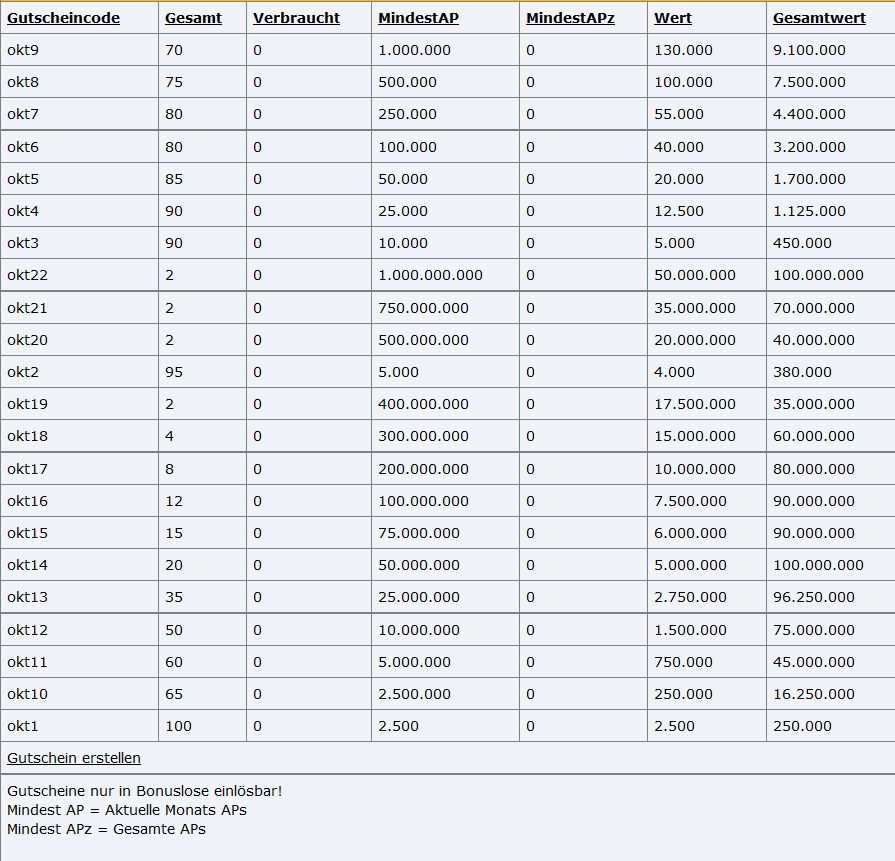The width and height of the screenshot is (895, 861).
Task: Click the MindestAP value 1.000.000.000
Action: pyautogui.click(x=430, y=275)
